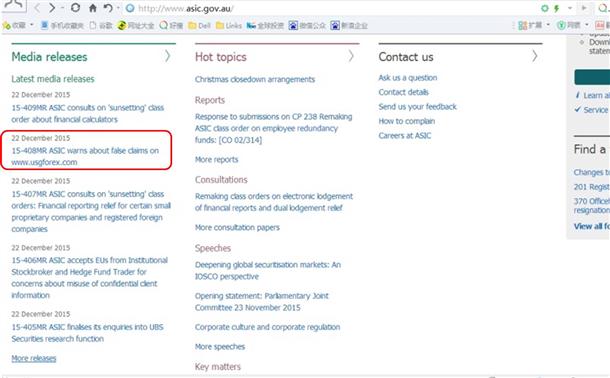The width and height of the screenshot is (610, 378).
Task: Click Ask us a question link
Action: coord(408,78)
